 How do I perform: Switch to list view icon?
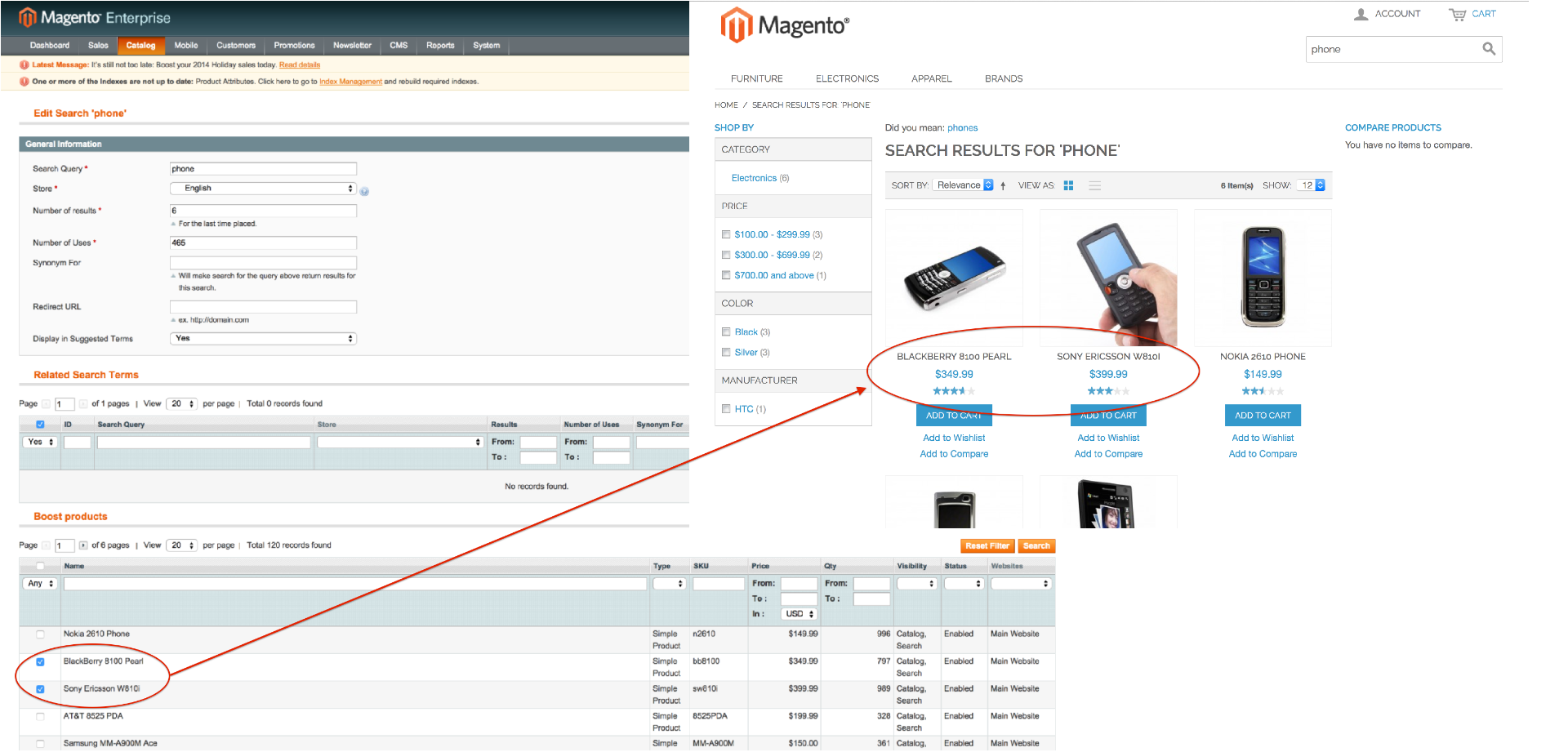tap(1095, 185)
